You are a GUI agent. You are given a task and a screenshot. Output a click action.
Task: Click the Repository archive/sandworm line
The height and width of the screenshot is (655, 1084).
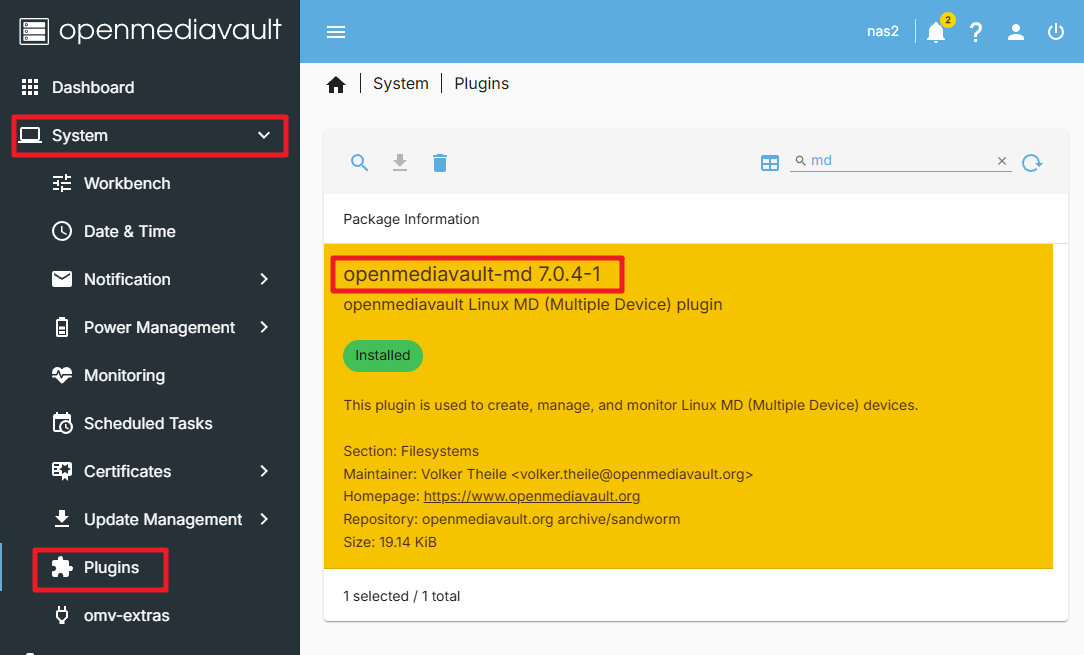[512, 519]
